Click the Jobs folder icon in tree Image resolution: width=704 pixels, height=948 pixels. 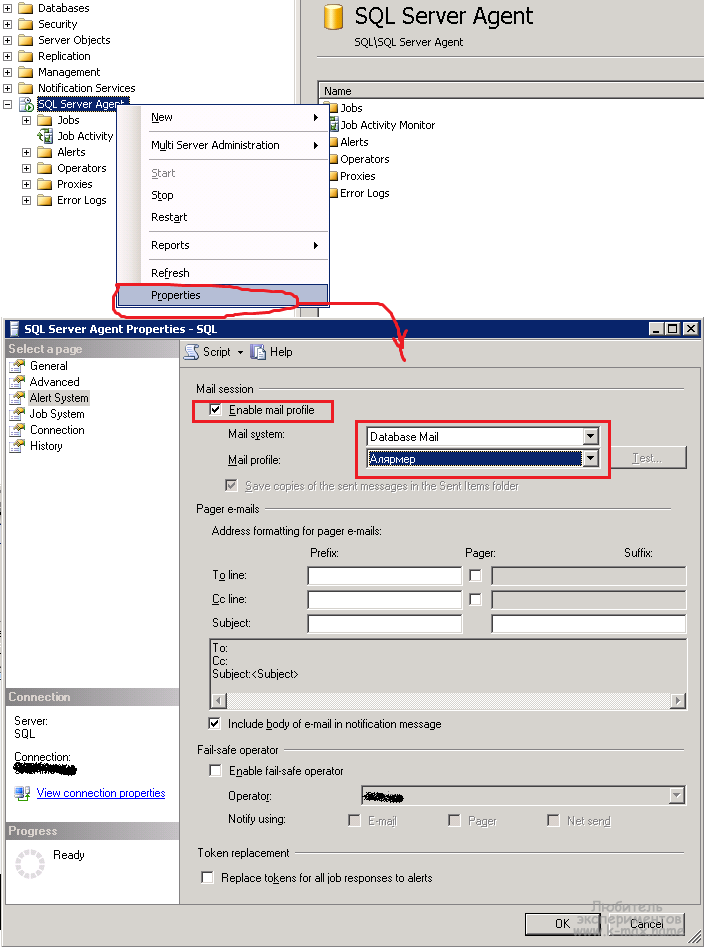pyautogui.click(x=45, y=120)
